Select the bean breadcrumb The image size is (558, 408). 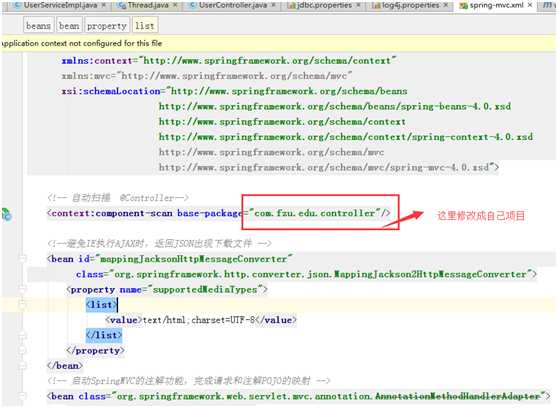pyautogui.click(x=69, y=26)
